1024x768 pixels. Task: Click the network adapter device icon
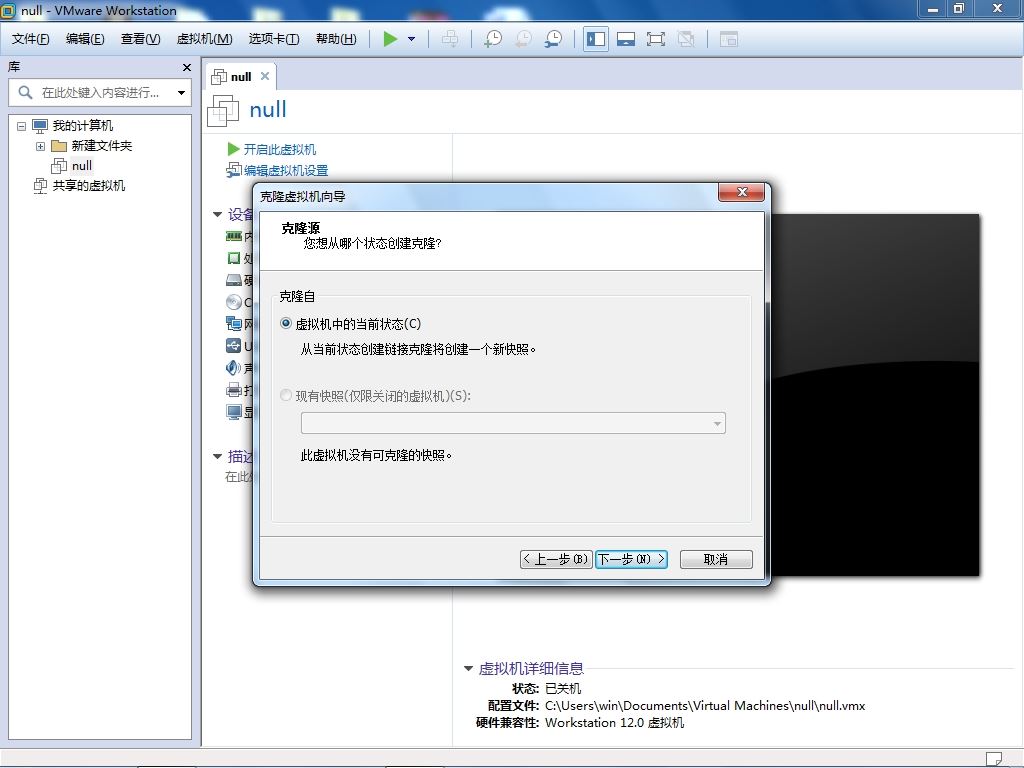click(x=234, y=323)
